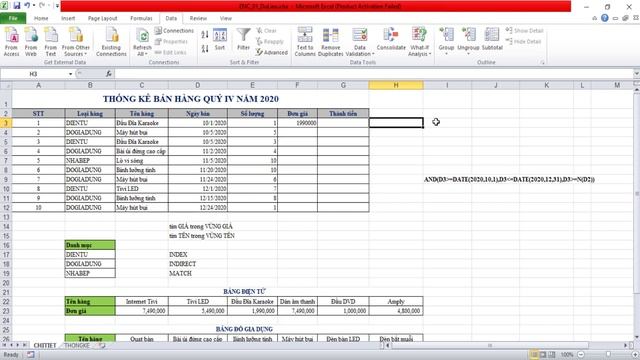The height and width of the screenshot is (360, 640).
Task: Click the Consolidate icon
Action: (x=391, y=40)
